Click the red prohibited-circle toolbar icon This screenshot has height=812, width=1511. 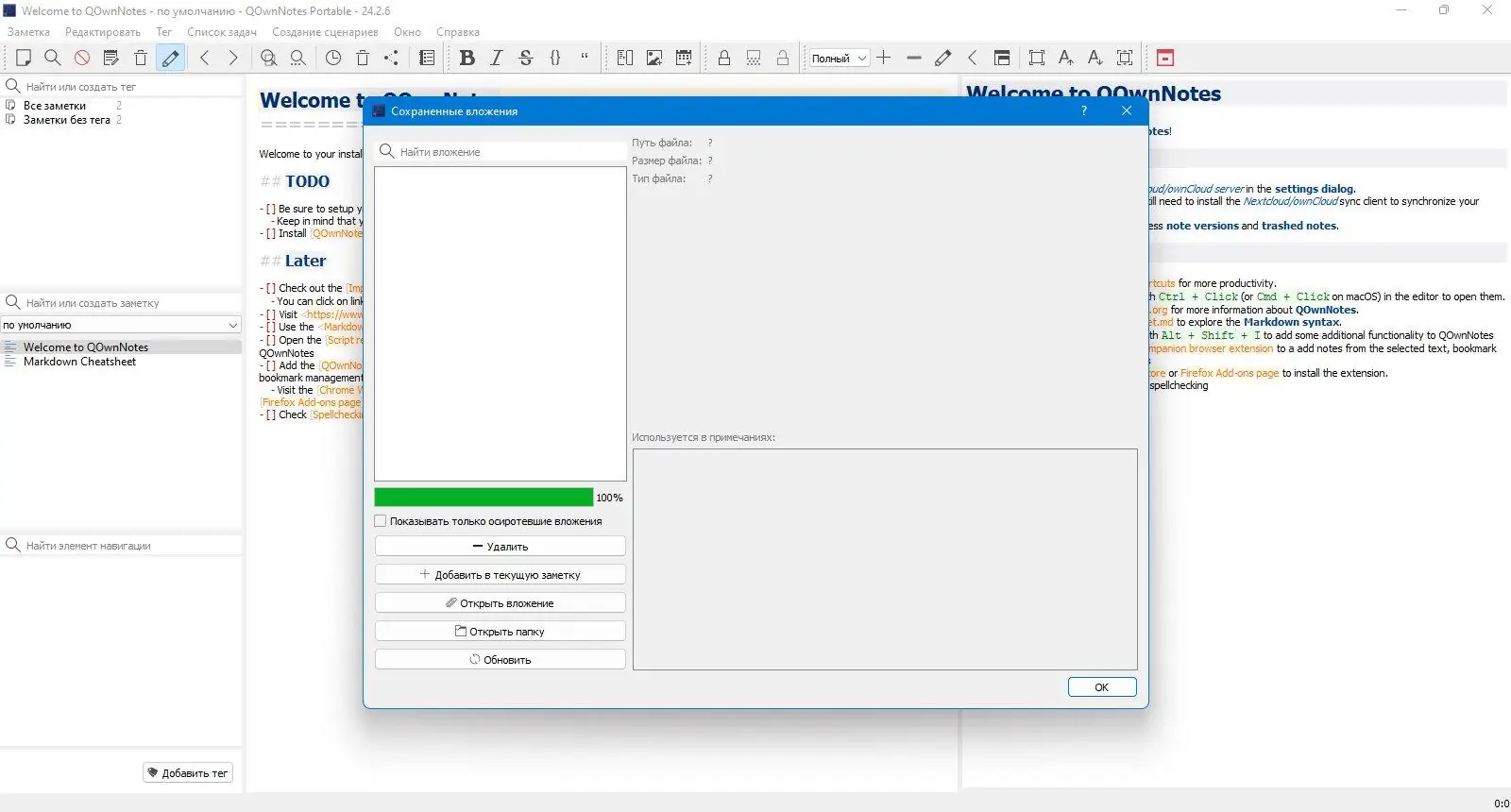click(x=82, y=58)
